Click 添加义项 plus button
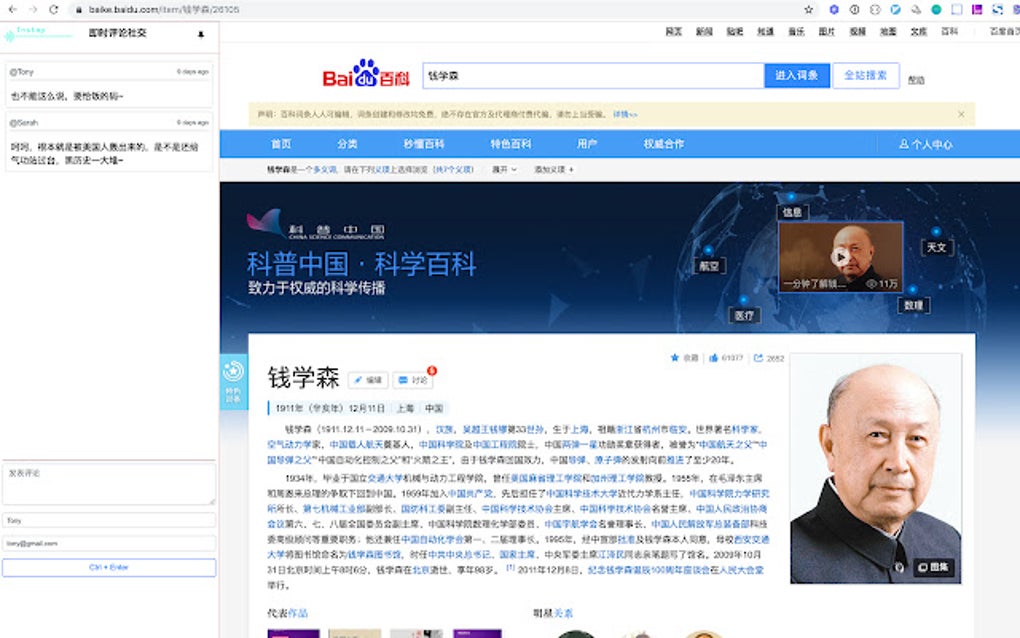 [554, 170]
